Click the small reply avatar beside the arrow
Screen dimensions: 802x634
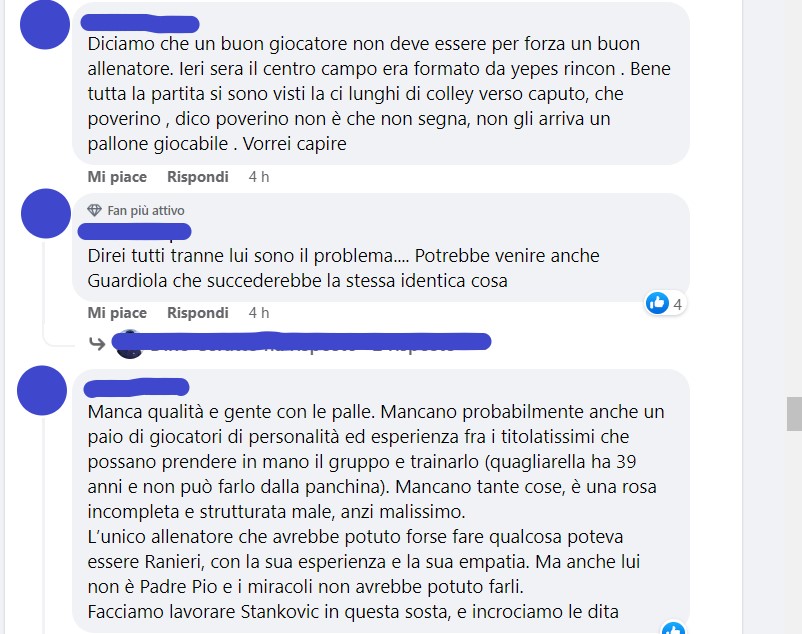129,345
